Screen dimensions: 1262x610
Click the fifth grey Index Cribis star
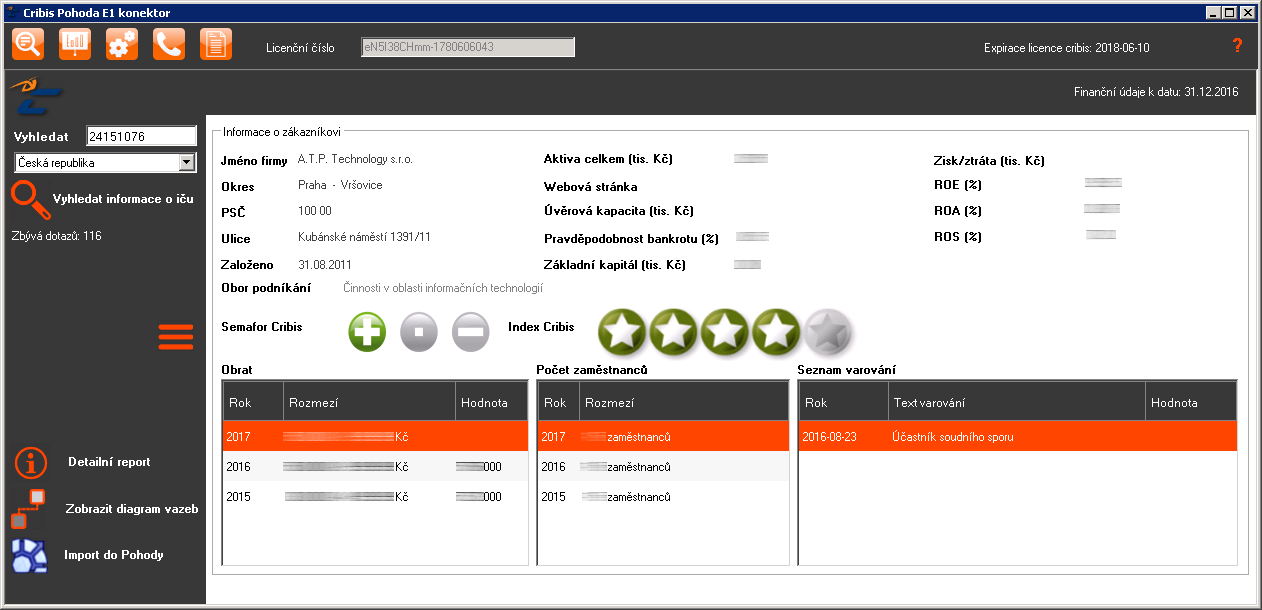click(828, 330)
